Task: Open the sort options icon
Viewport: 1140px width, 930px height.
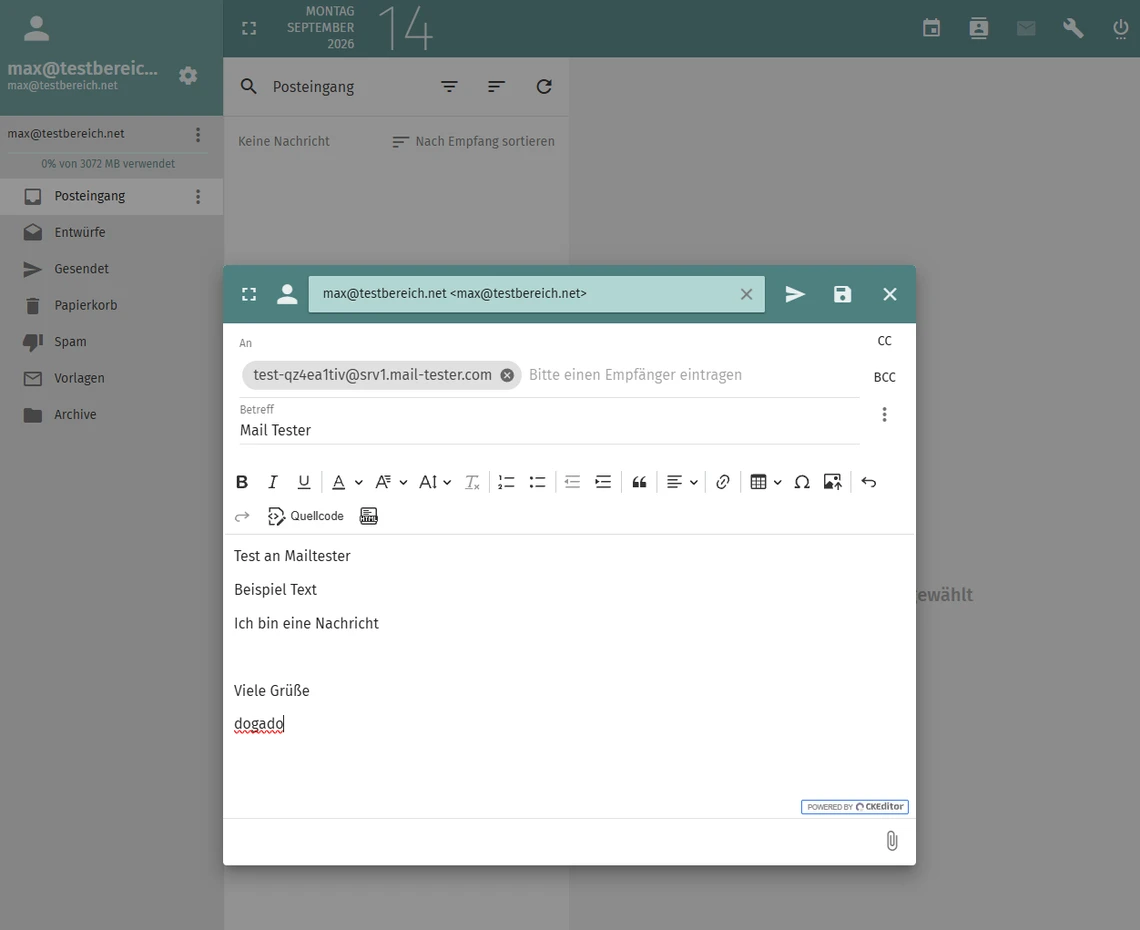Action: pyautogui.click(x=497, y=87)
